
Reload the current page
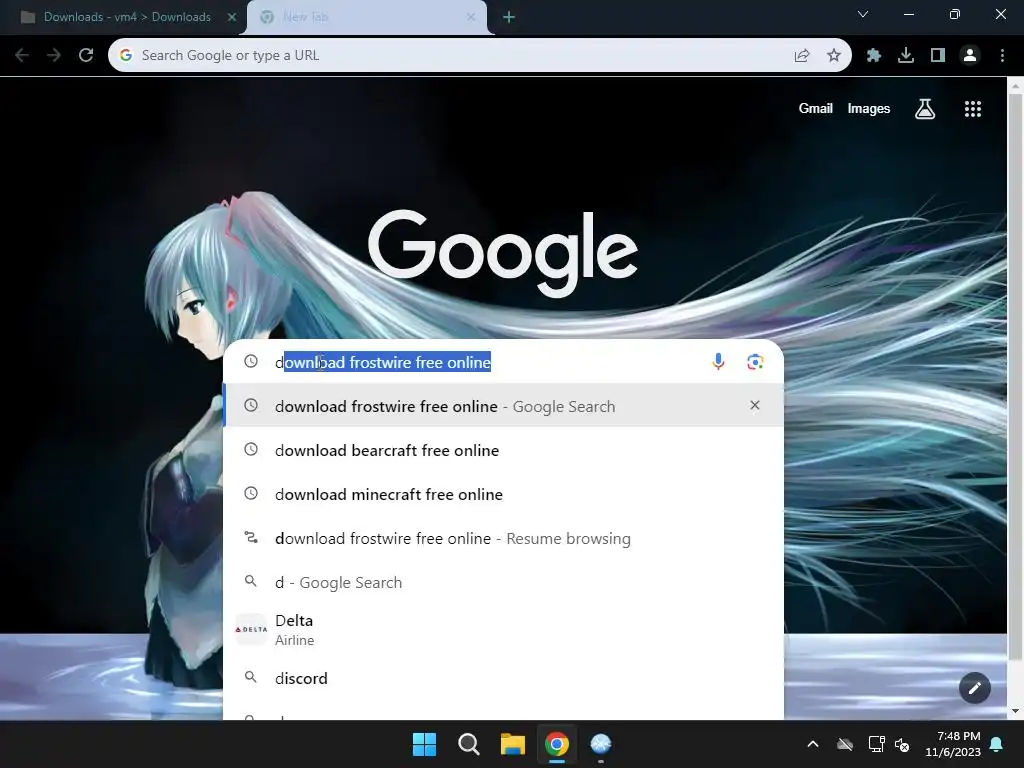(x=86, y=56)
